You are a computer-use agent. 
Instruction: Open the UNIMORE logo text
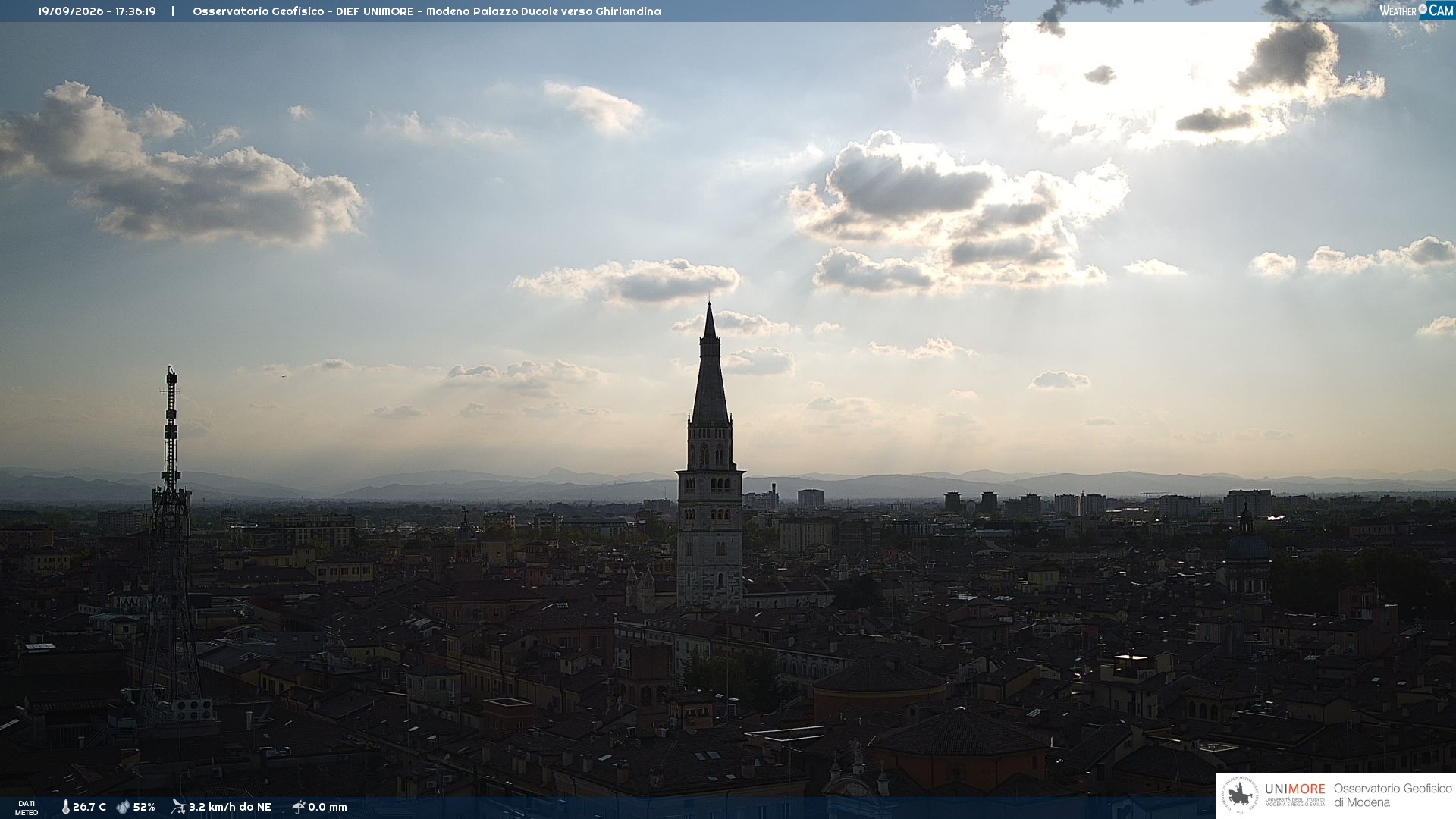tap(1295, 789)
